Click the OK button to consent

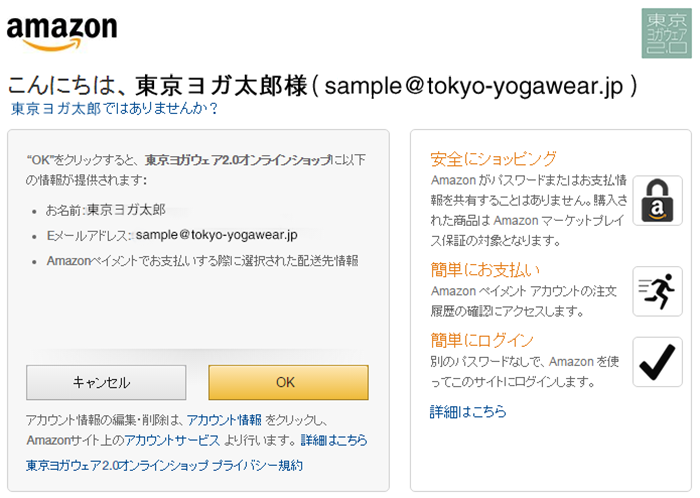click(288, 382)
